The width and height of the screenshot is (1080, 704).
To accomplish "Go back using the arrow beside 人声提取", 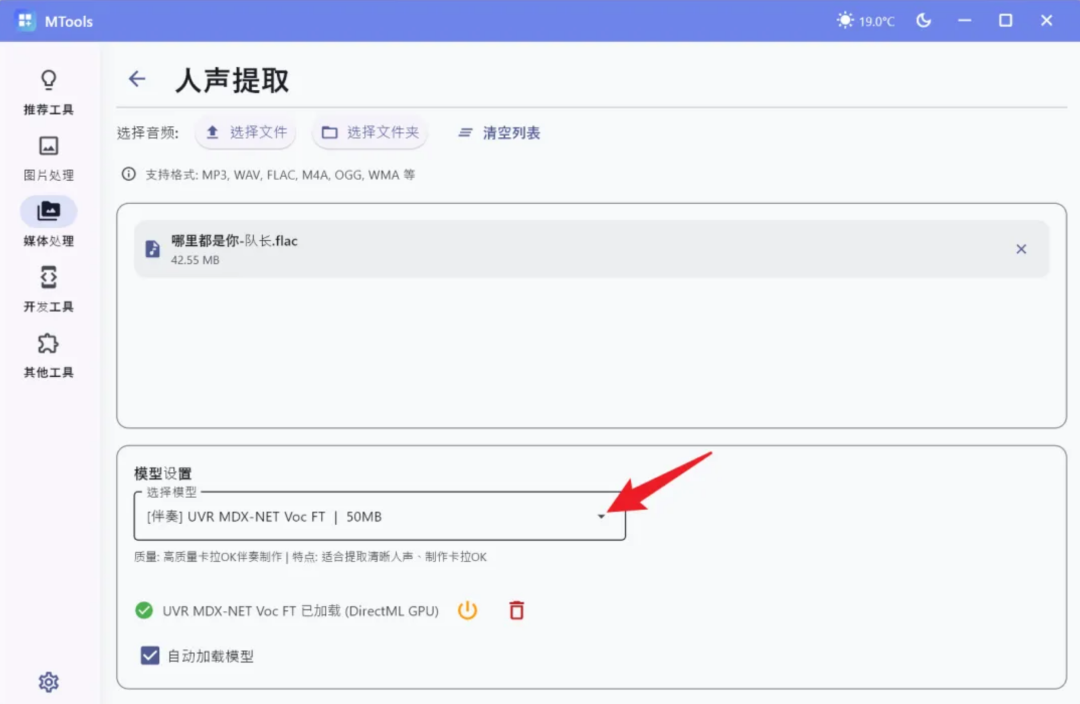I will coord(137,79).
